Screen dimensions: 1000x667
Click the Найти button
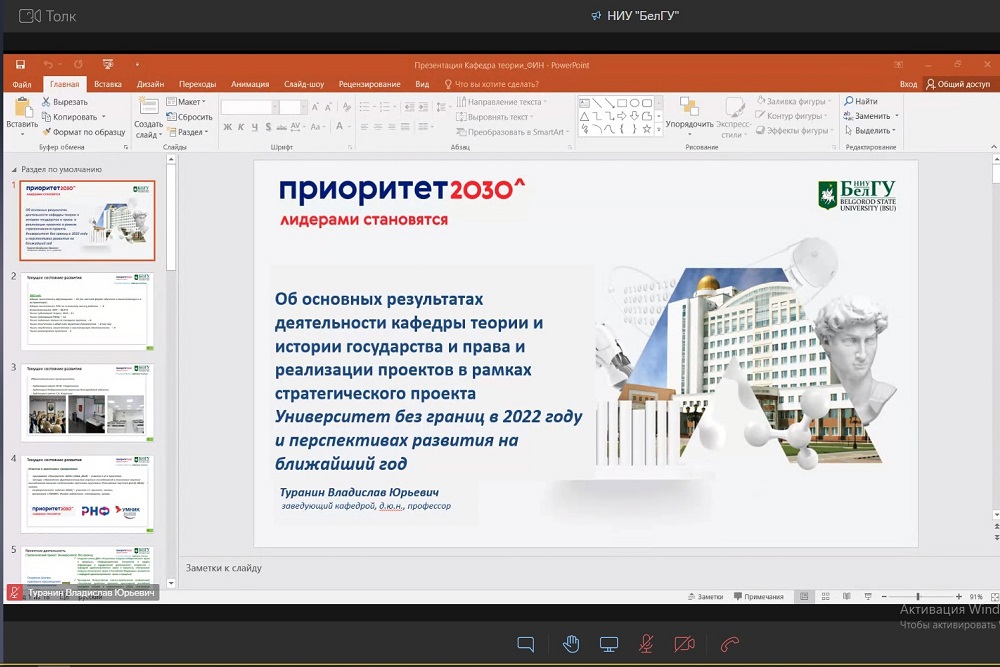pyautogui.click(x=860, y=102)
